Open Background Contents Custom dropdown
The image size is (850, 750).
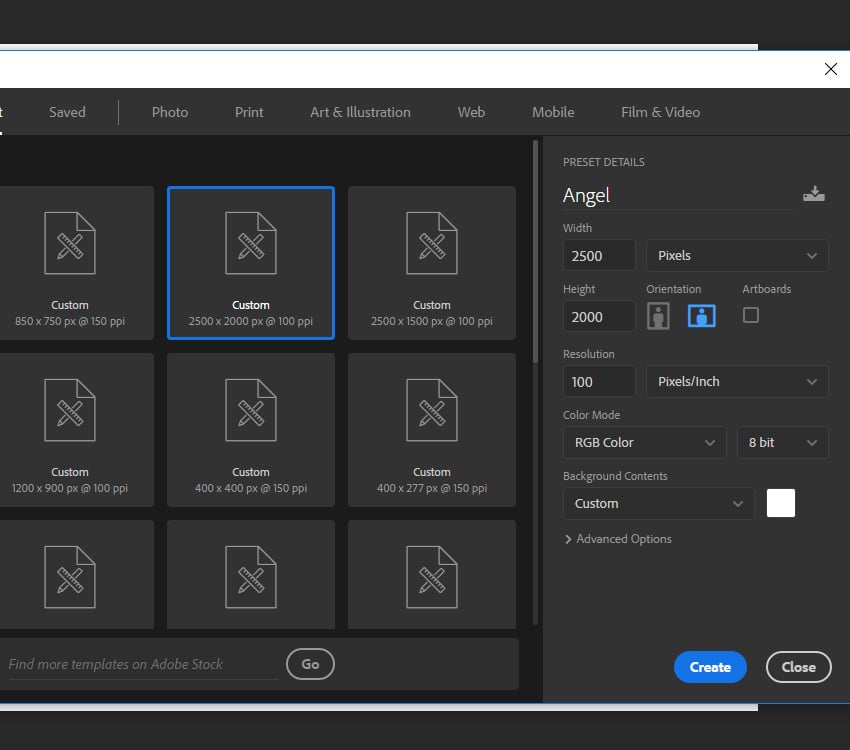658,503
